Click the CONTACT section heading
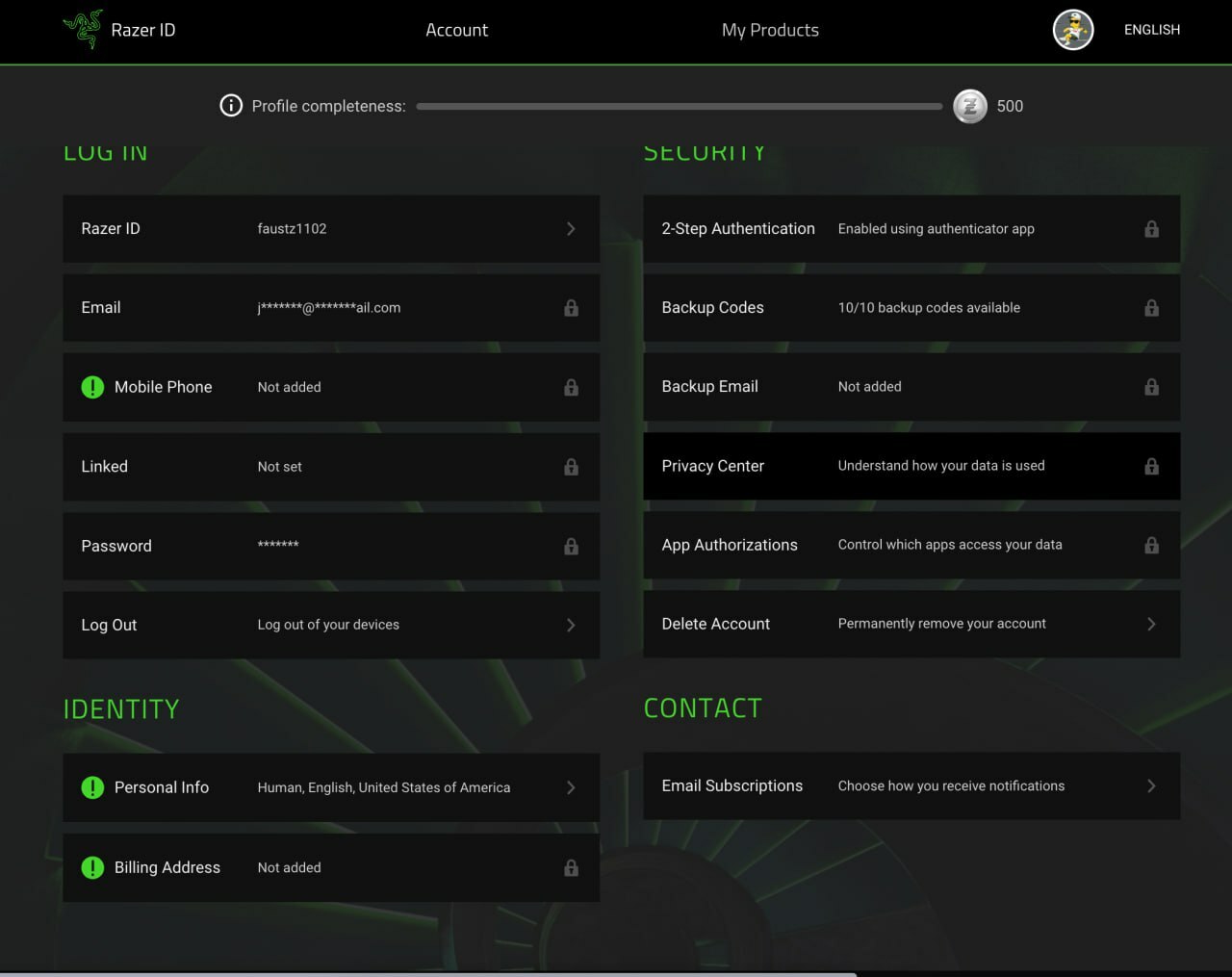This screenshot has width=1232, height=977. (x=703, y=708)
